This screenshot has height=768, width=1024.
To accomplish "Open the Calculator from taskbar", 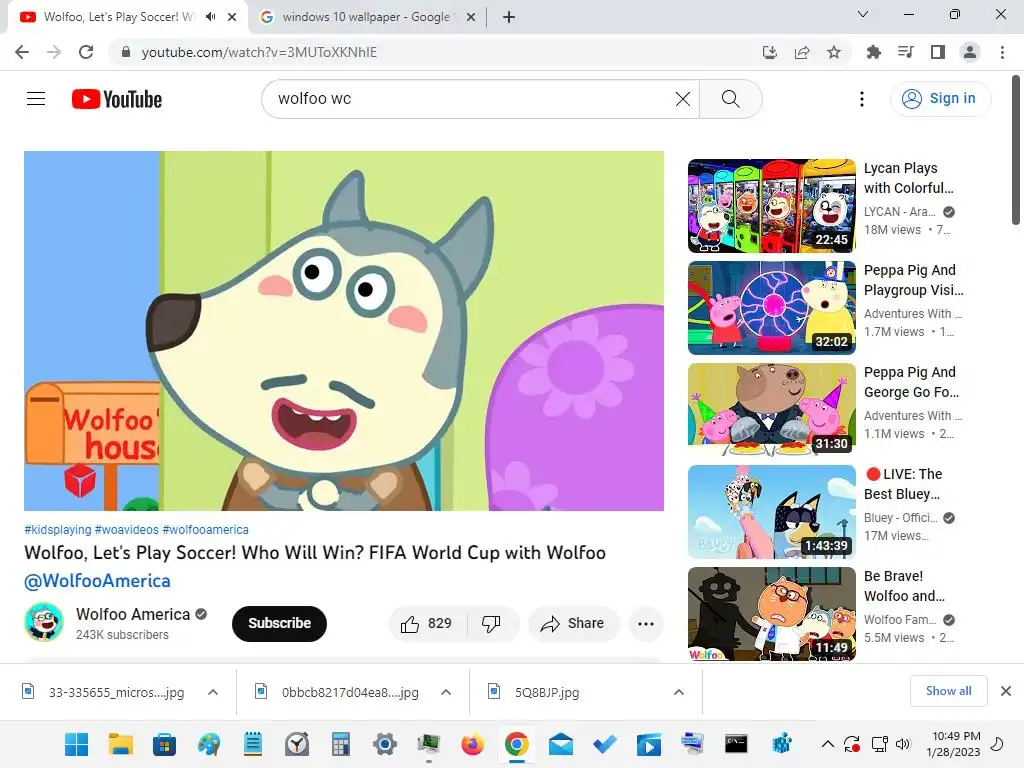I will pos(340,744).
